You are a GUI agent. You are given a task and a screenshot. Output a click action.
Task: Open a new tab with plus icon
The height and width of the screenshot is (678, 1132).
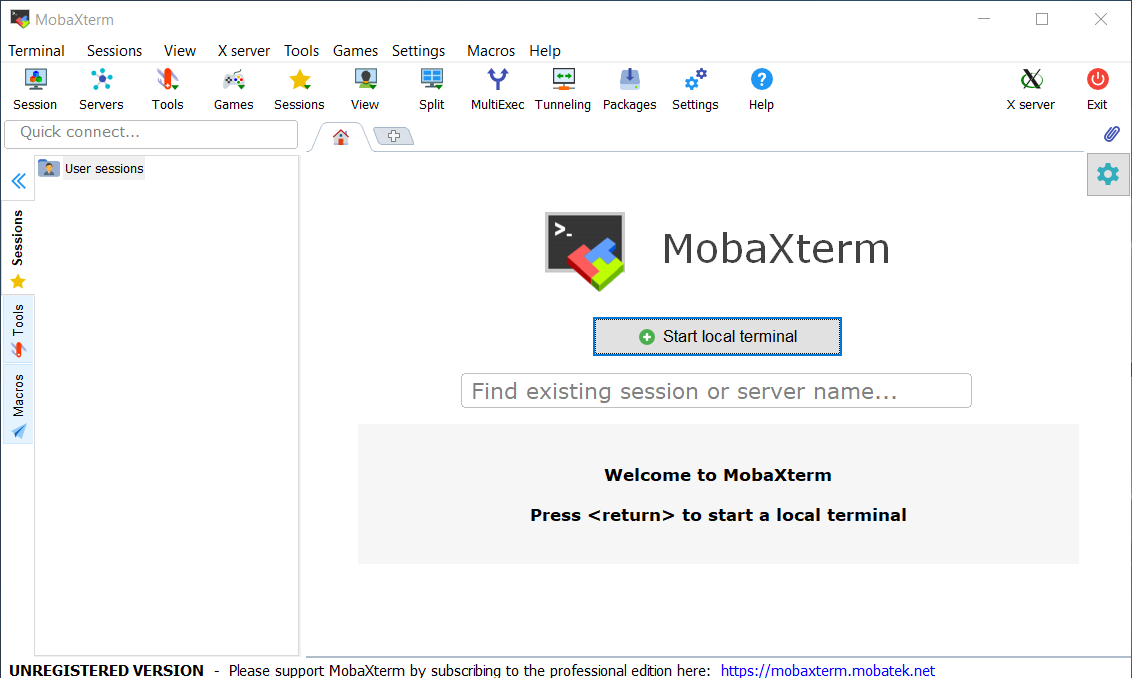click(x=393, y=136)
